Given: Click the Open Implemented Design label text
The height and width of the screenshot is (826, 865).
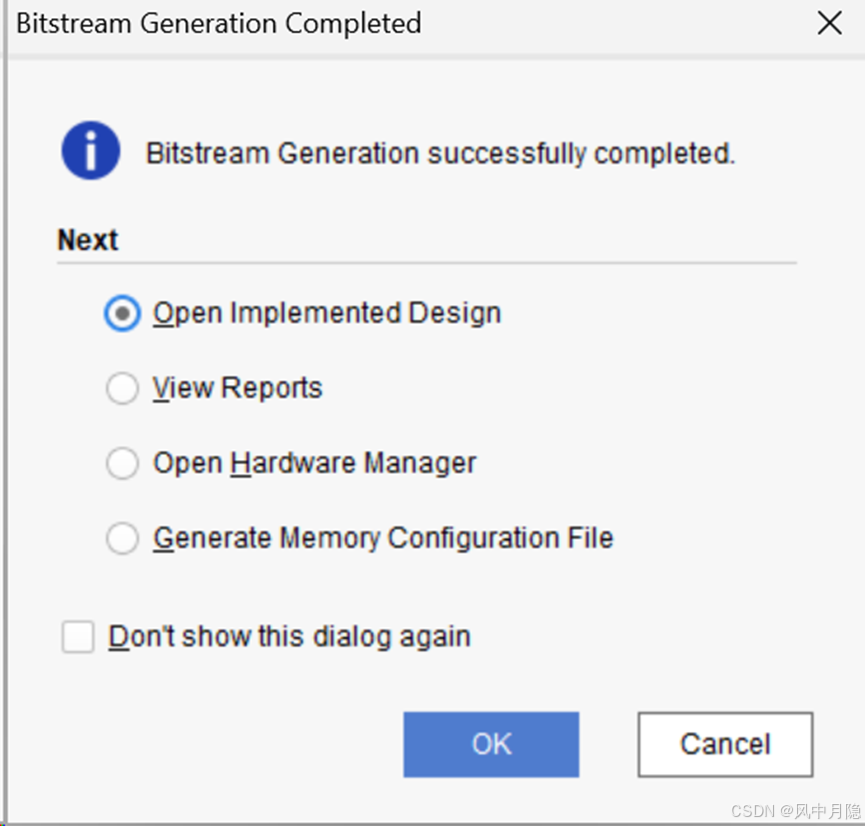Looking at the screenshot, I should click(327, 313).
